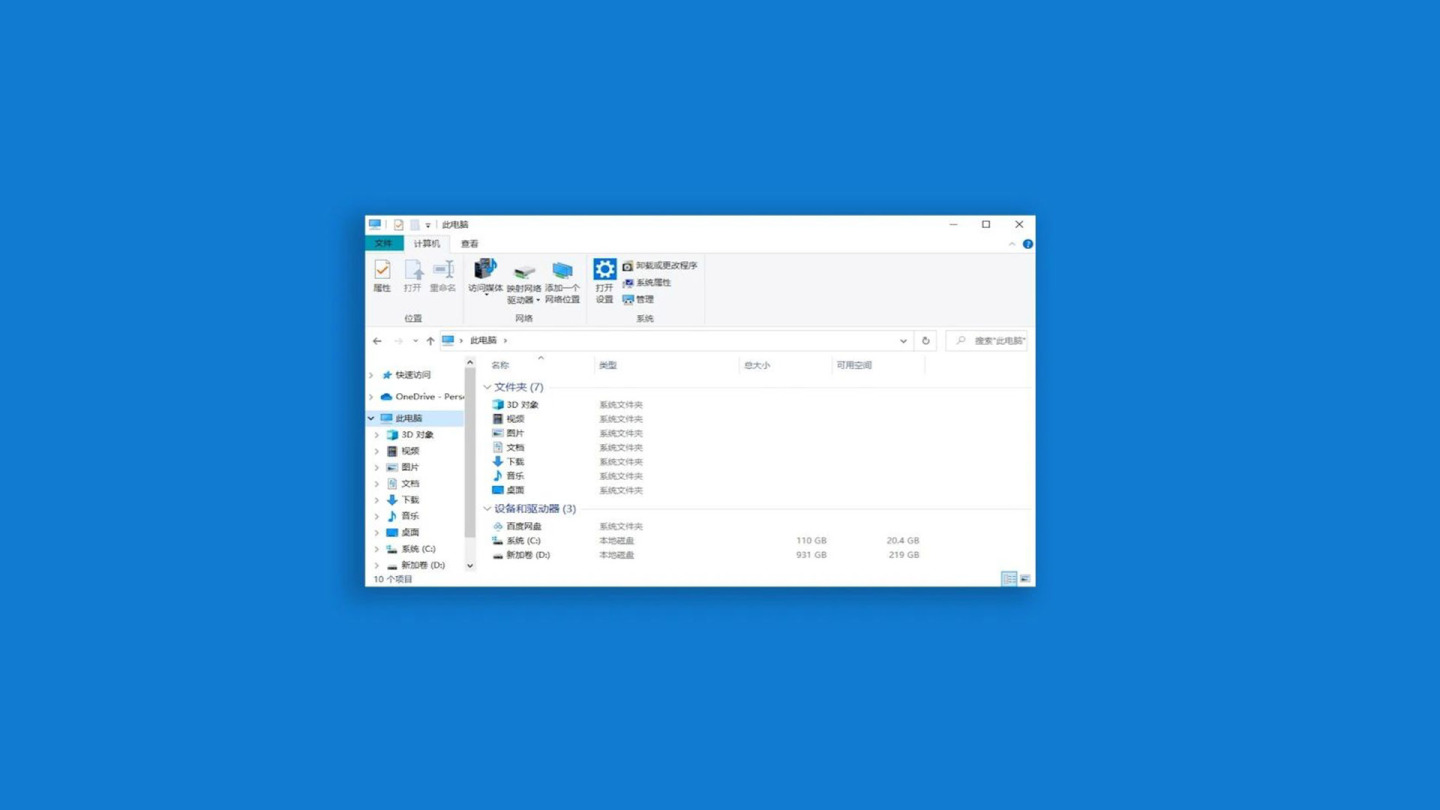Go back with the back arrow
Viewport: 1440px width, 810px height.
[377, 341]
